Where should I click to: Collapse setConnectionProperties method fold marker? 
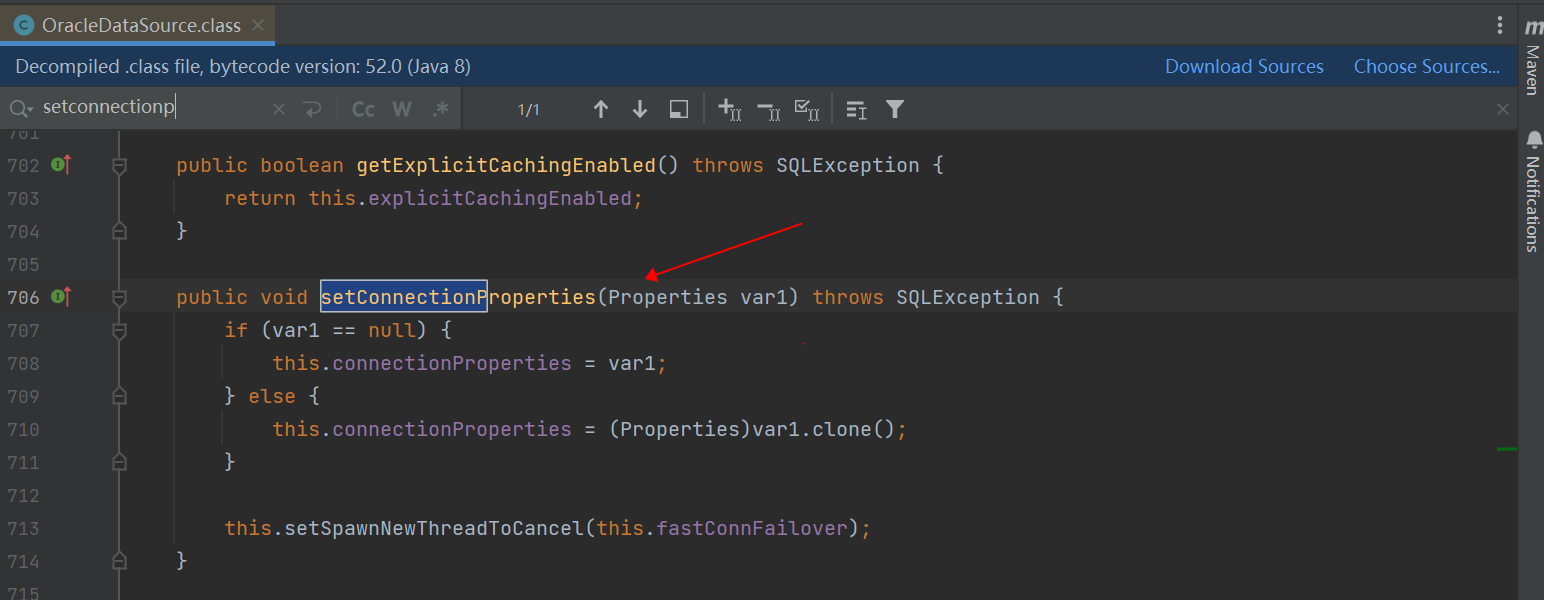(120, 297)
